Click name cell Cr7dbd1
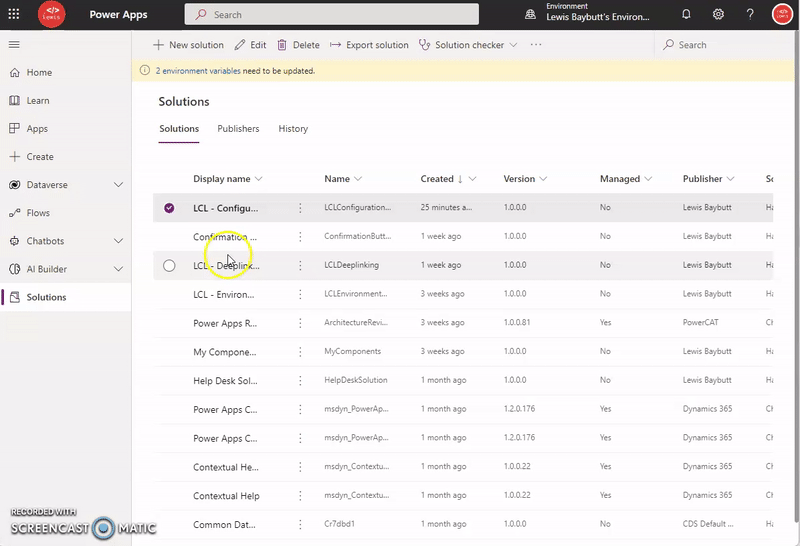This screenshot has width=800, height=546. 339,524
